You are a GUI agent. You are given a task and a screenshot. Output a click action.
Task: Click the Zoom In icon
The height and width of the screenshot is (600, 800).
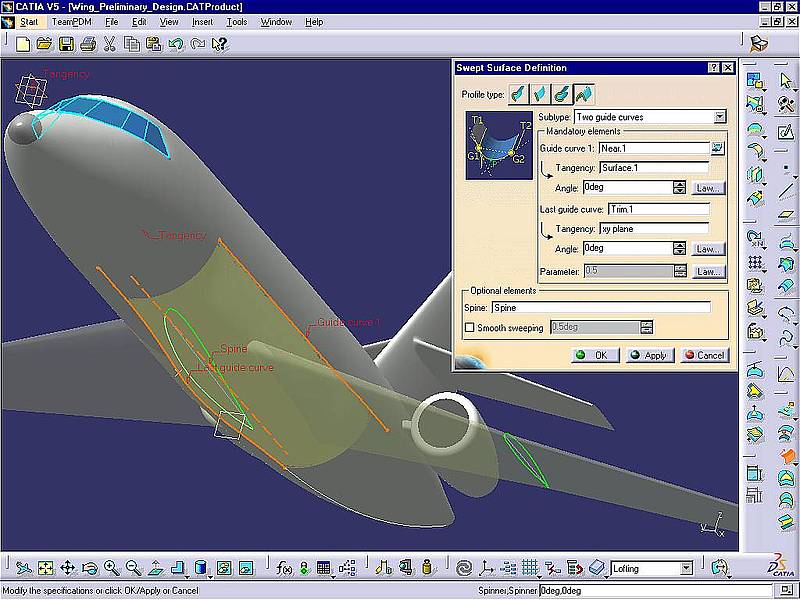click(111, 570)
